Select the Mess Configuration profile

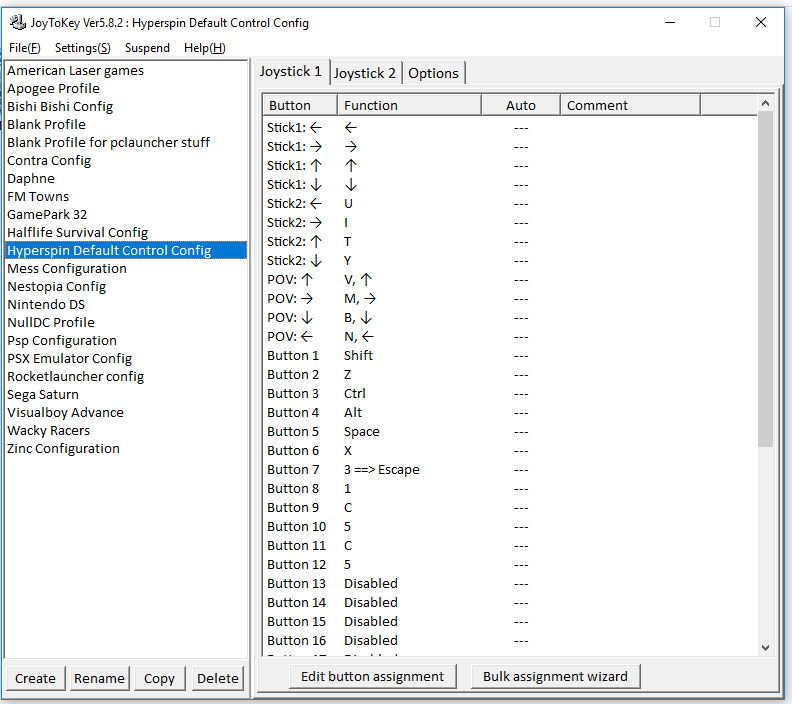[126, 269]
